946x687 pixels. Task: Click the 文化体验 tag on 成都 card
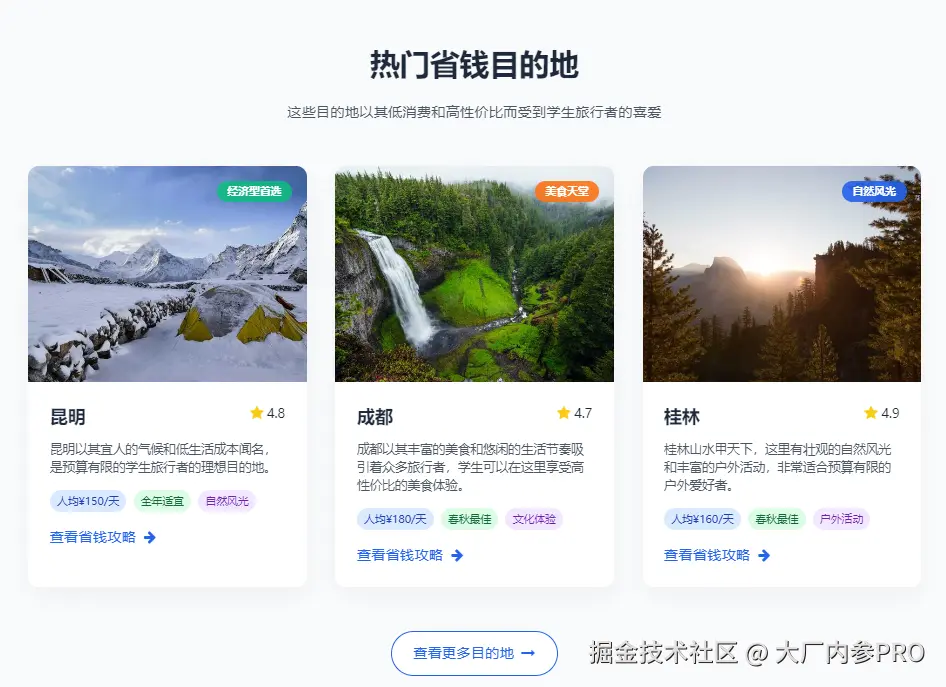pos(534,519)
